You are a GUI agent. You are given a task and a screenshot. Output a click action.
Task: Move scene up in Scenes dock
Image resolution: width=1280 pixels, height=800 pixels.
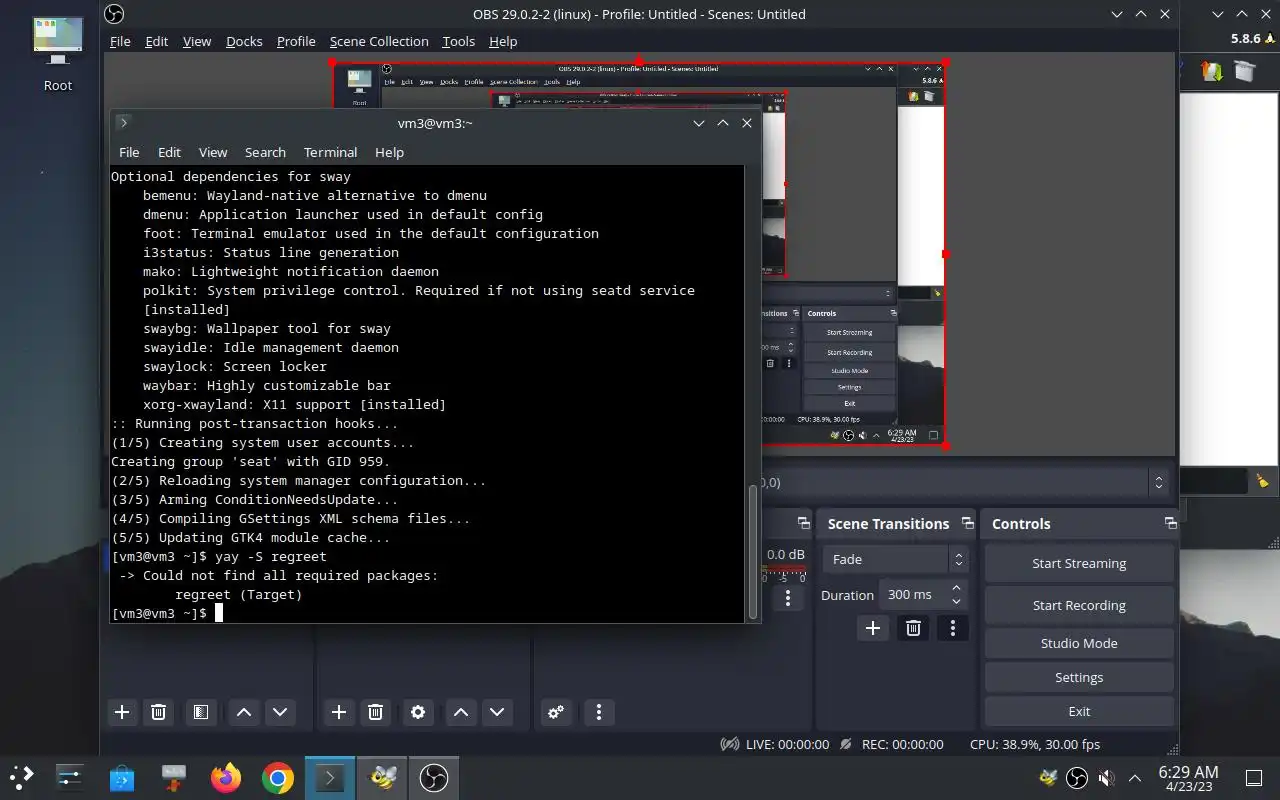click(243, 712)
